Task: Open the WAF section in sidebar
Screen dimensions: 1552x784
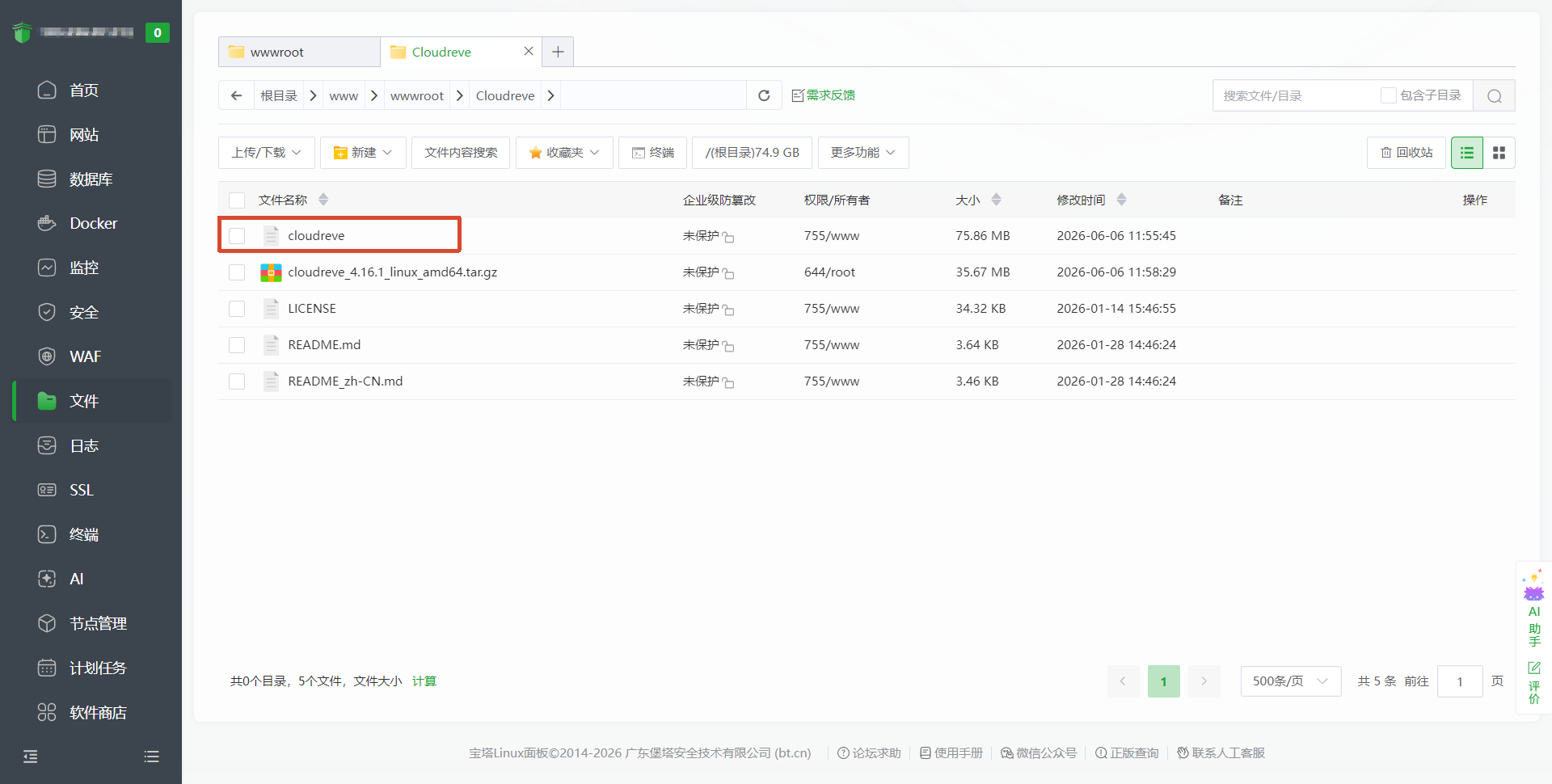Action: (85, 356)
